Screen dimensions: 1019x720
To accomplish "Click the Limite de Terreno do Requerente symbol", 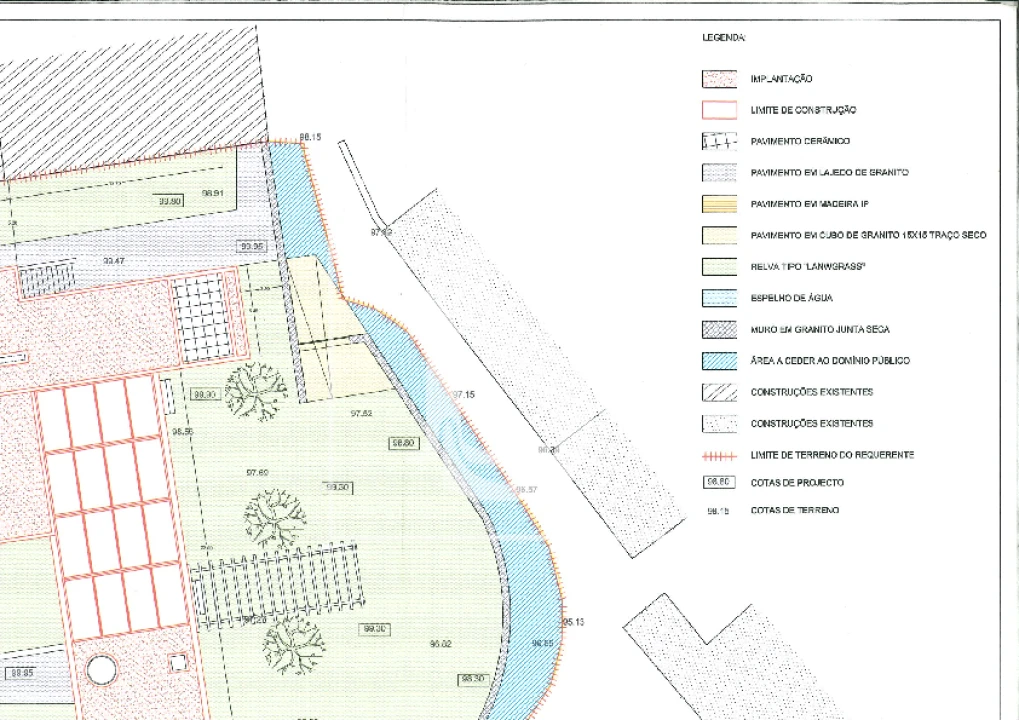I will [718, 455].
